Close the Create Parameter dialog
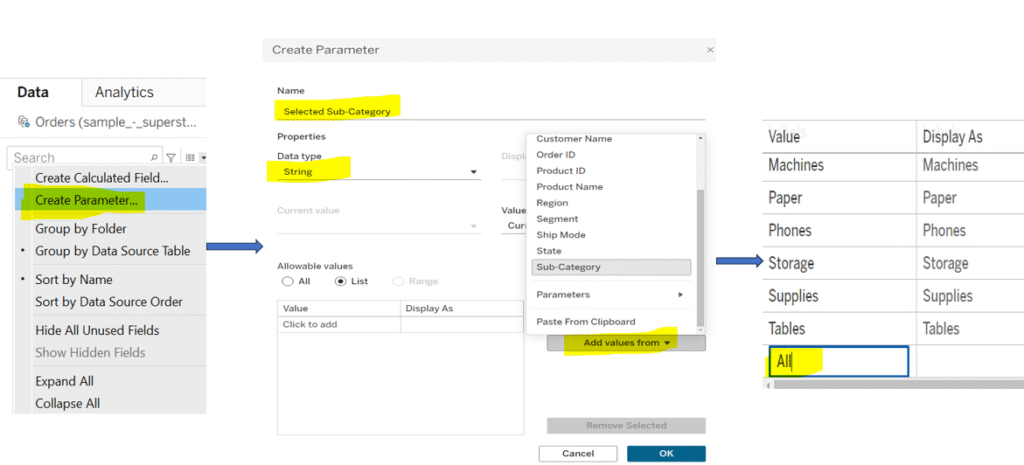Viewport: 1024px width, 465px height. pyautogui.click(x=710, y=49)
